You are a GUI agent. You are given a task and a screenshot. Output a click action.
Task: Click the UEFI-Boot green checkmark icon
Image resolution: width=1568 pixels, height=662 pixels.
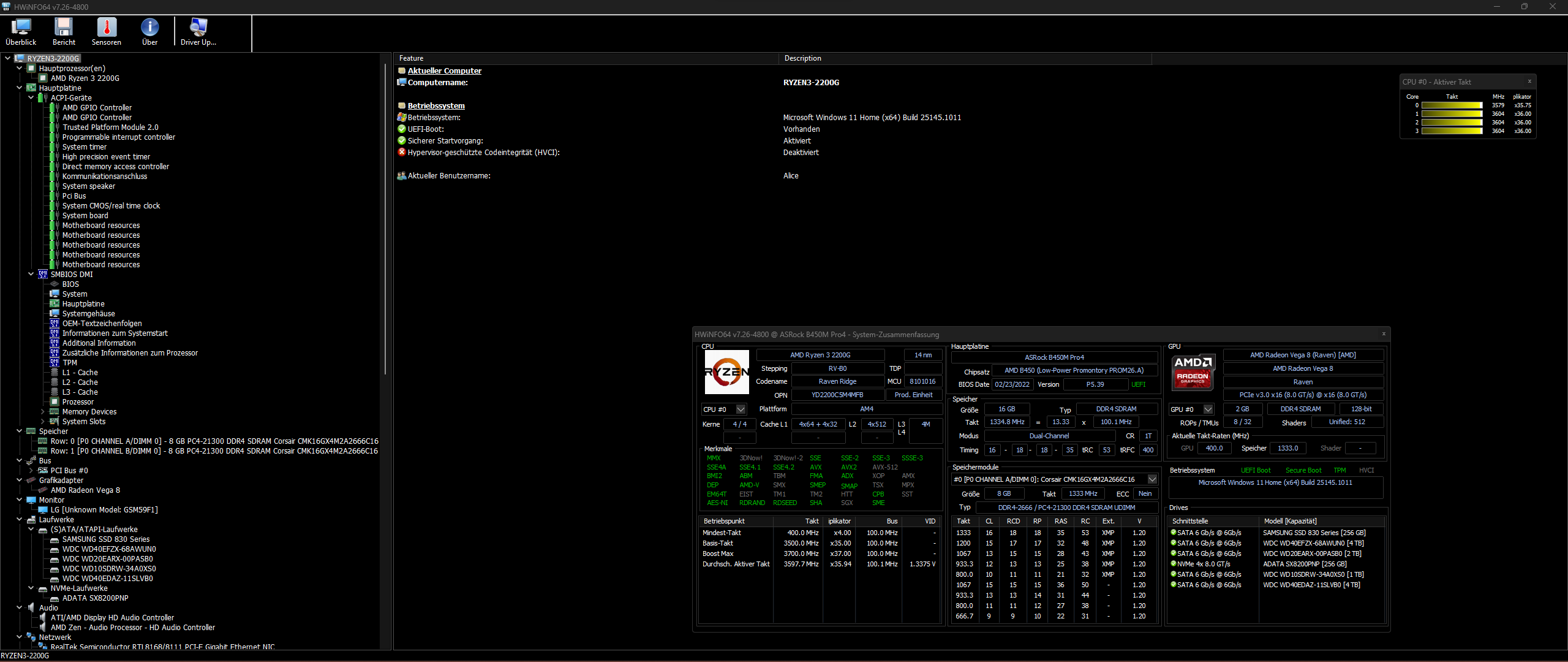pos(402,129)
